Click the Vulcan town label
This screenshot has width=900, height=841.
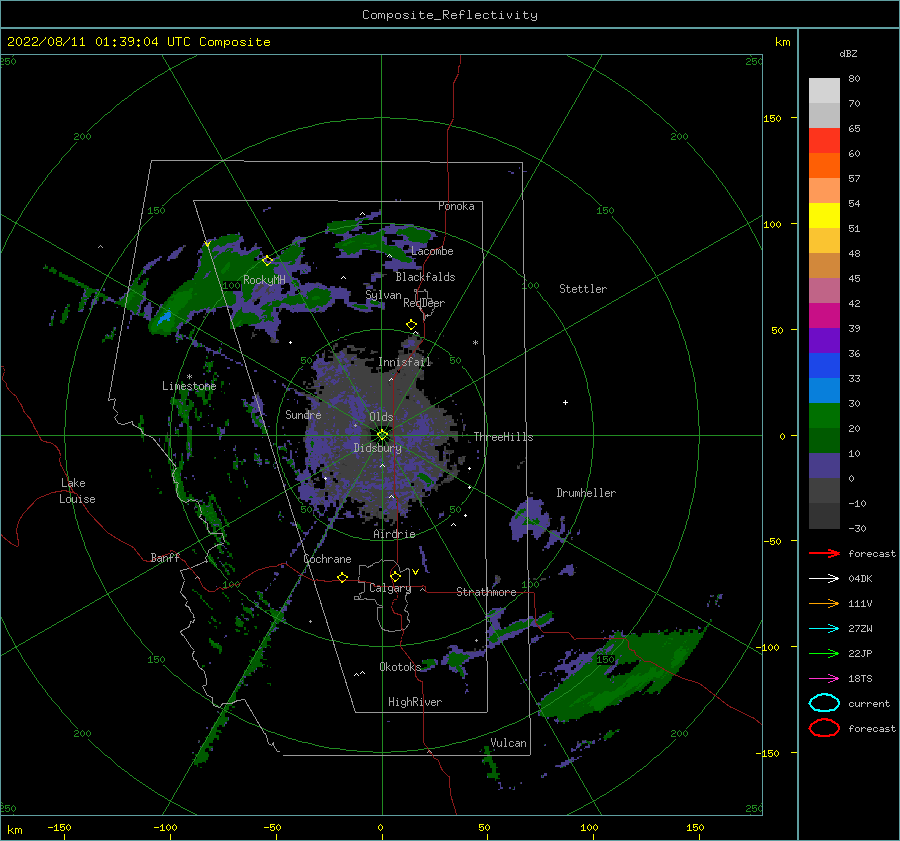tap(509, 743)
